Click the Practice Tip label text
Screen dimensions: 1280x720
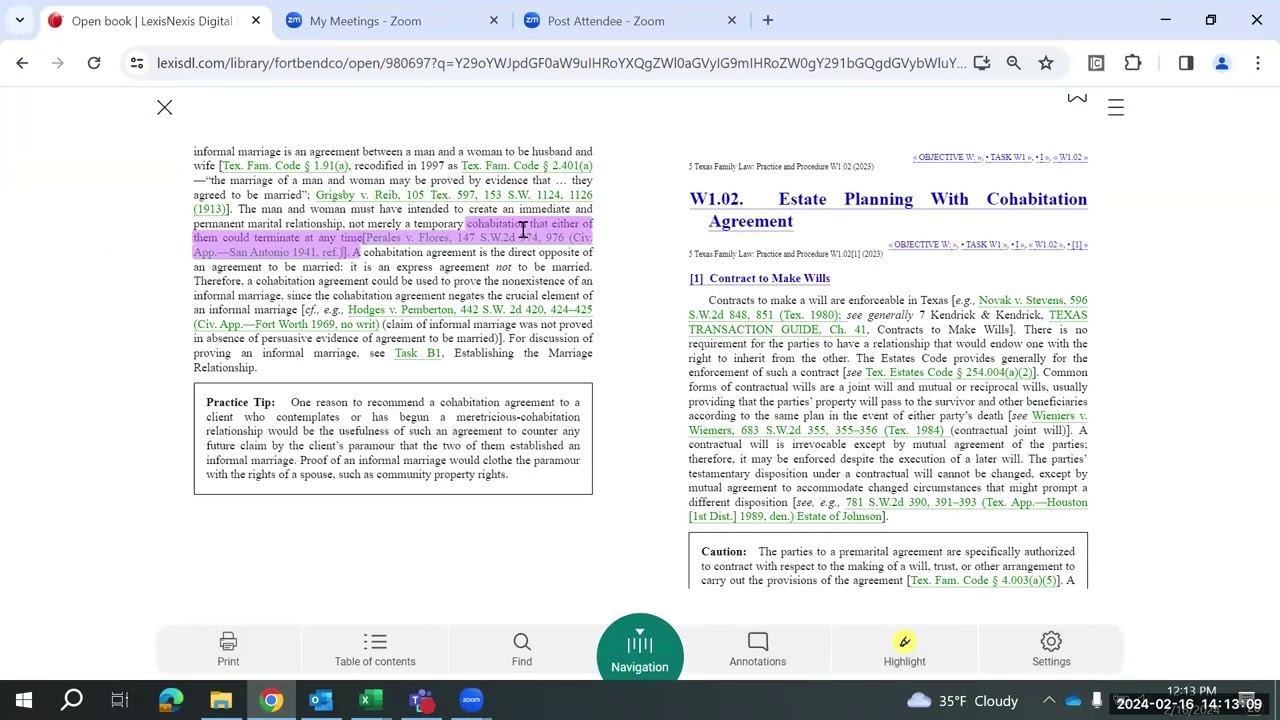pos(240,403)
